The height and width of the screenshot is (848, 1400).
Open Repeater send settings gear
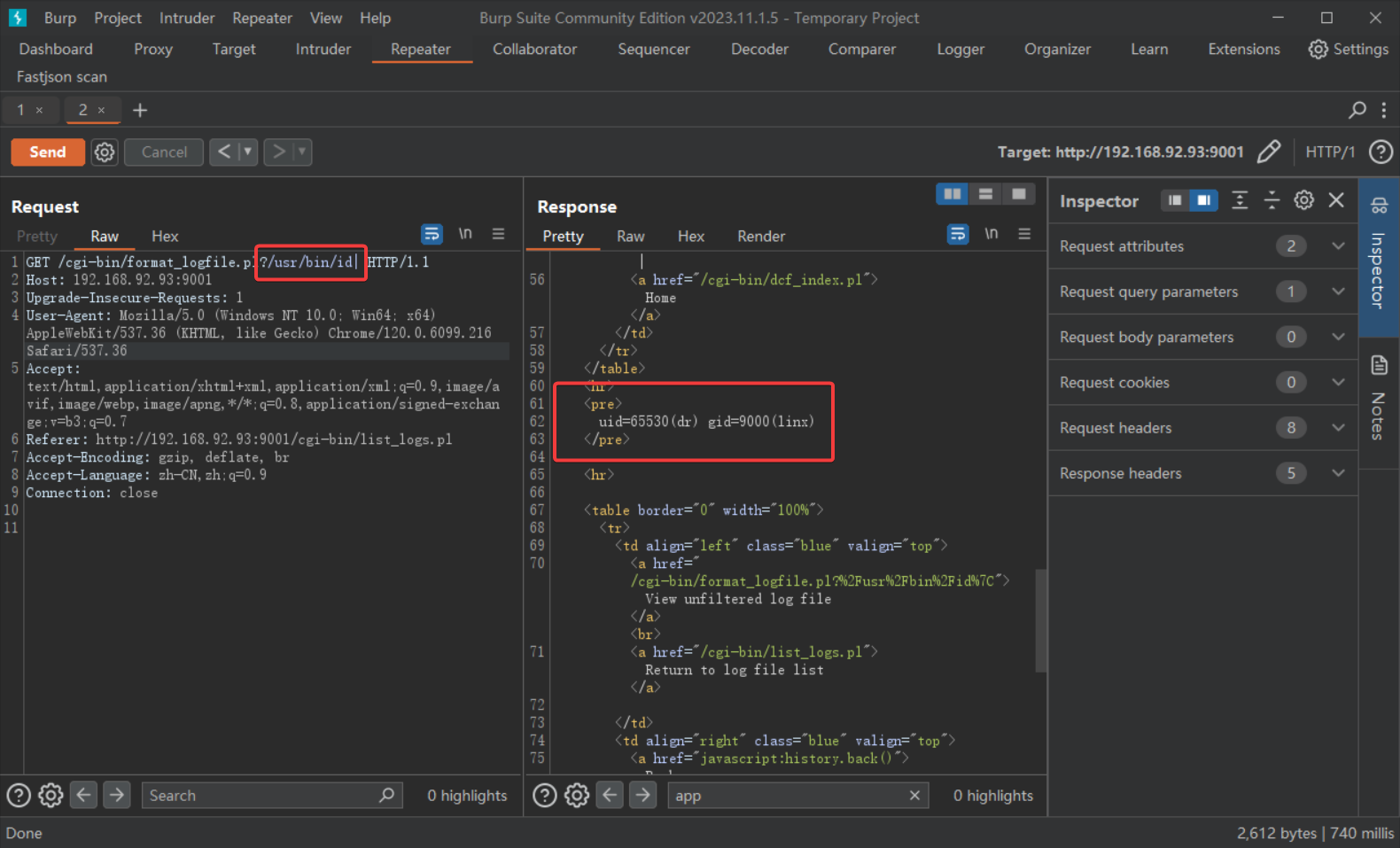tap(105, 152)
